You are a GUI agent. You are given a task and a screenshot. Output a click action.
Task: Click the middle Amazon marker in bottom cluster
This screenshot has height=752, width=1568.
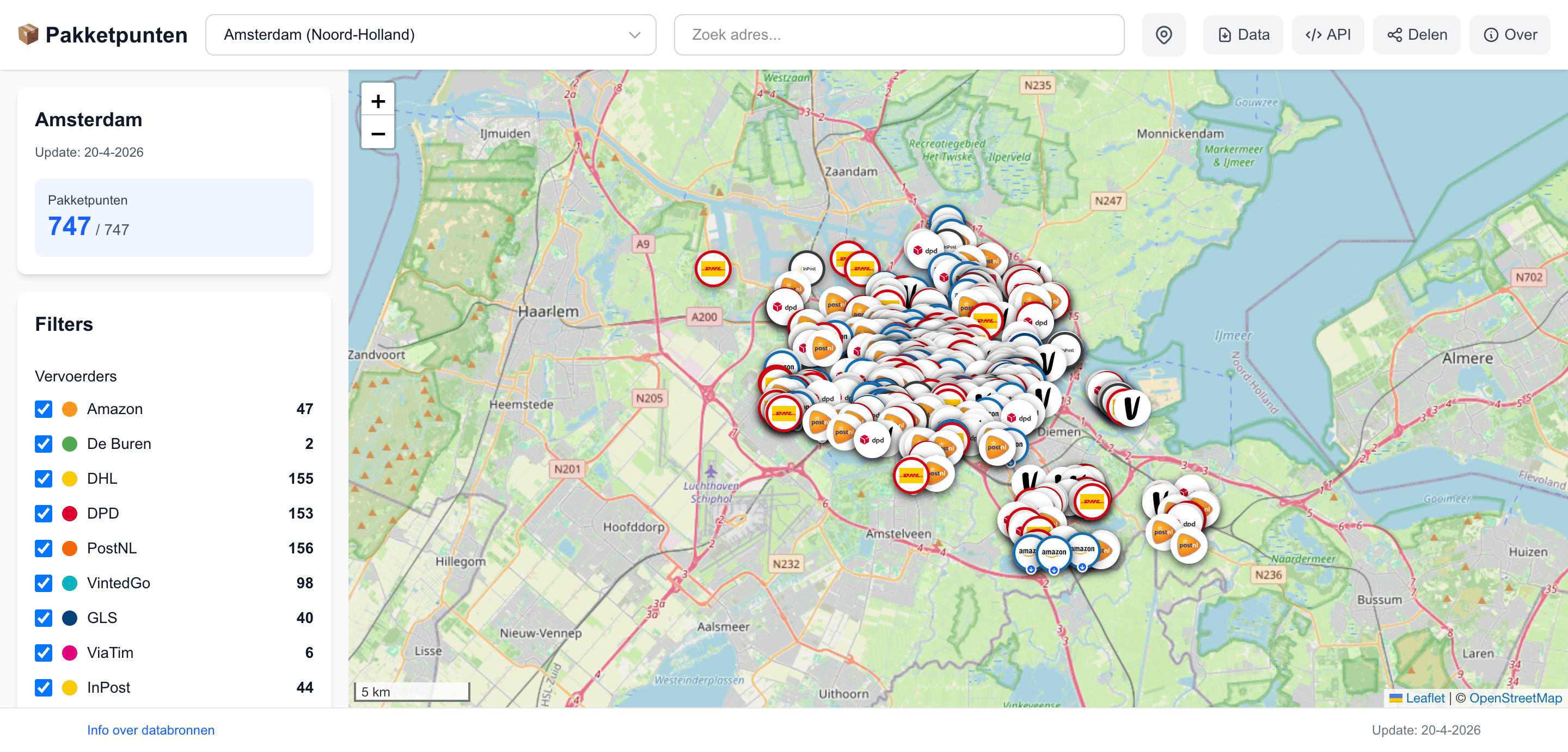tap(1053, 552)
